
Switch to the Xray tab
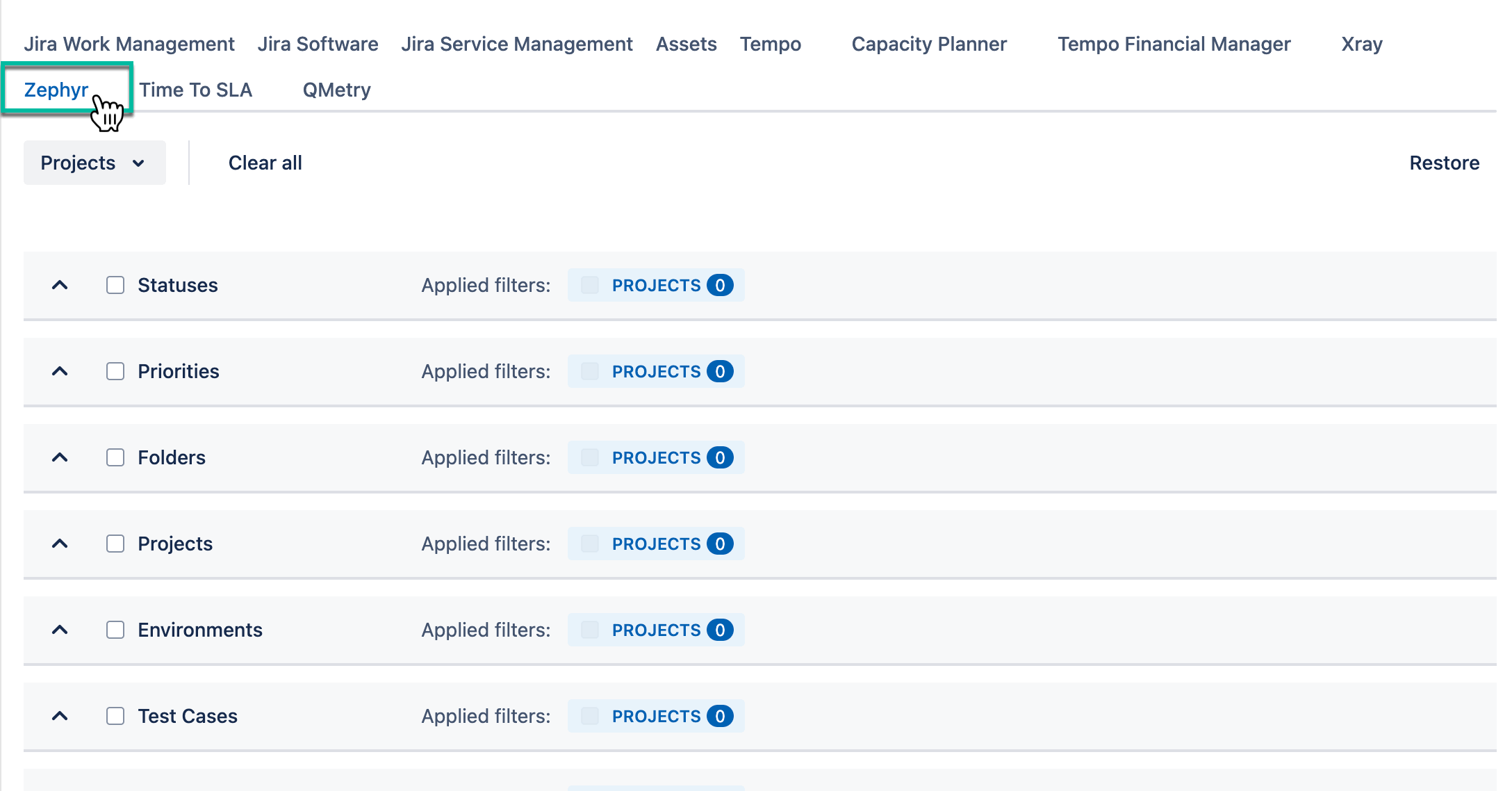pos(1361,44)
